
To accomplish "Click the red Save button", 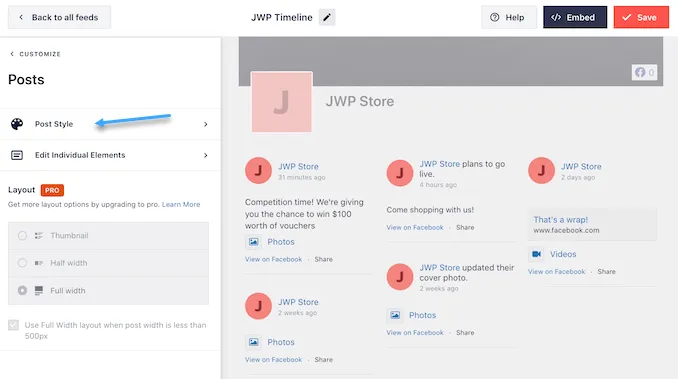I will pyautogui.click(x=641, y=17).
